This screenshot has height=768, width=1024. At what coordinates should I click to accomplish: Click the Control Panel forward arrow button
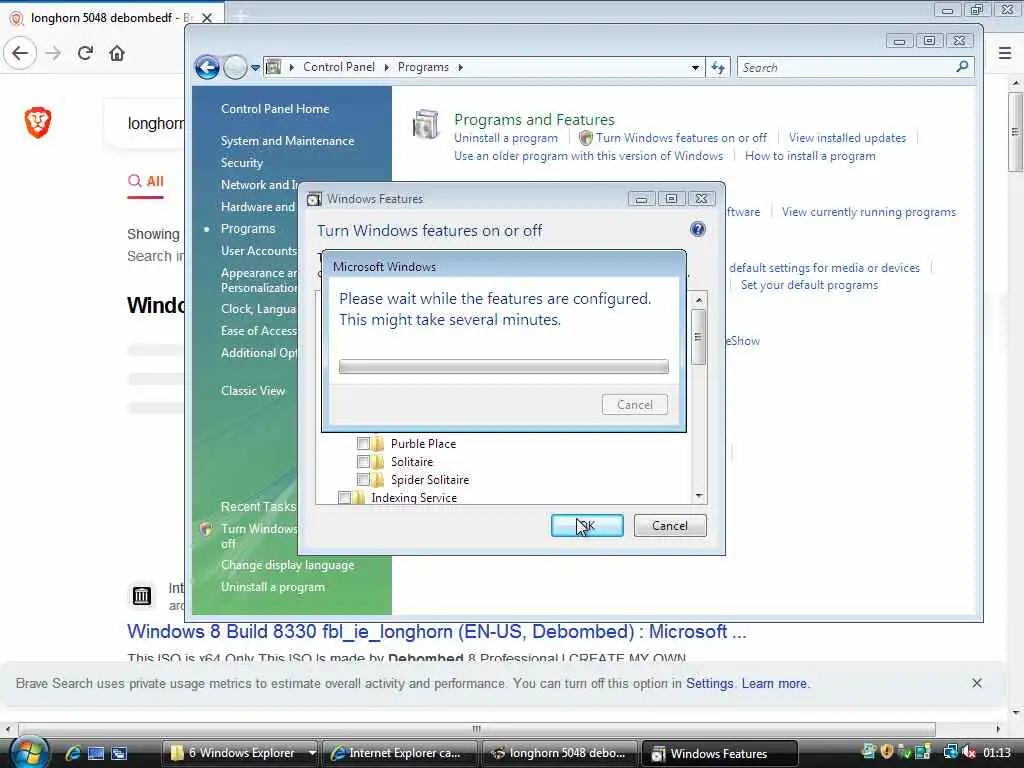[x=234, y=67]
